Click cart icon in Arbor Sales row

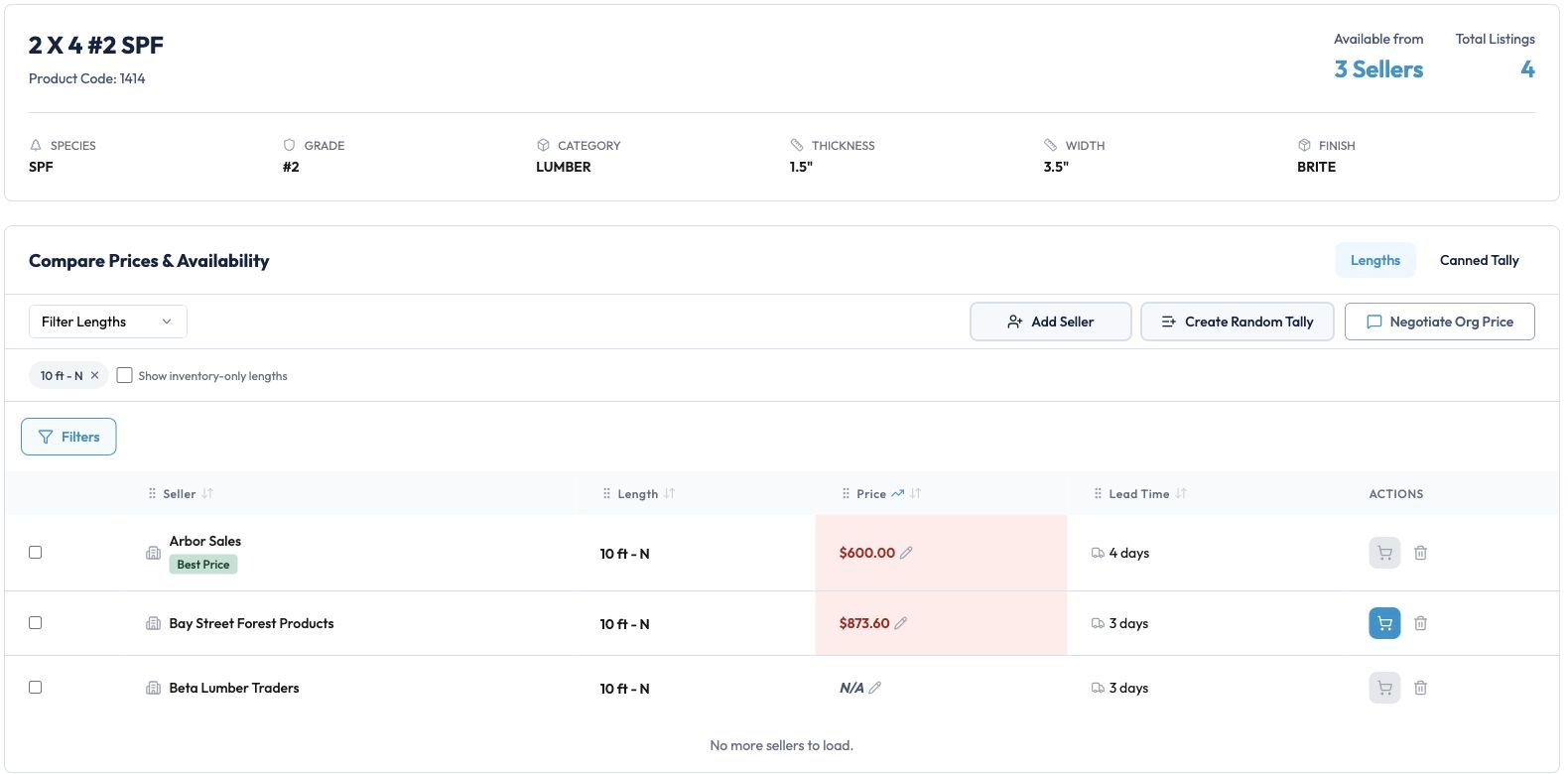click(x=1384, y=553)
